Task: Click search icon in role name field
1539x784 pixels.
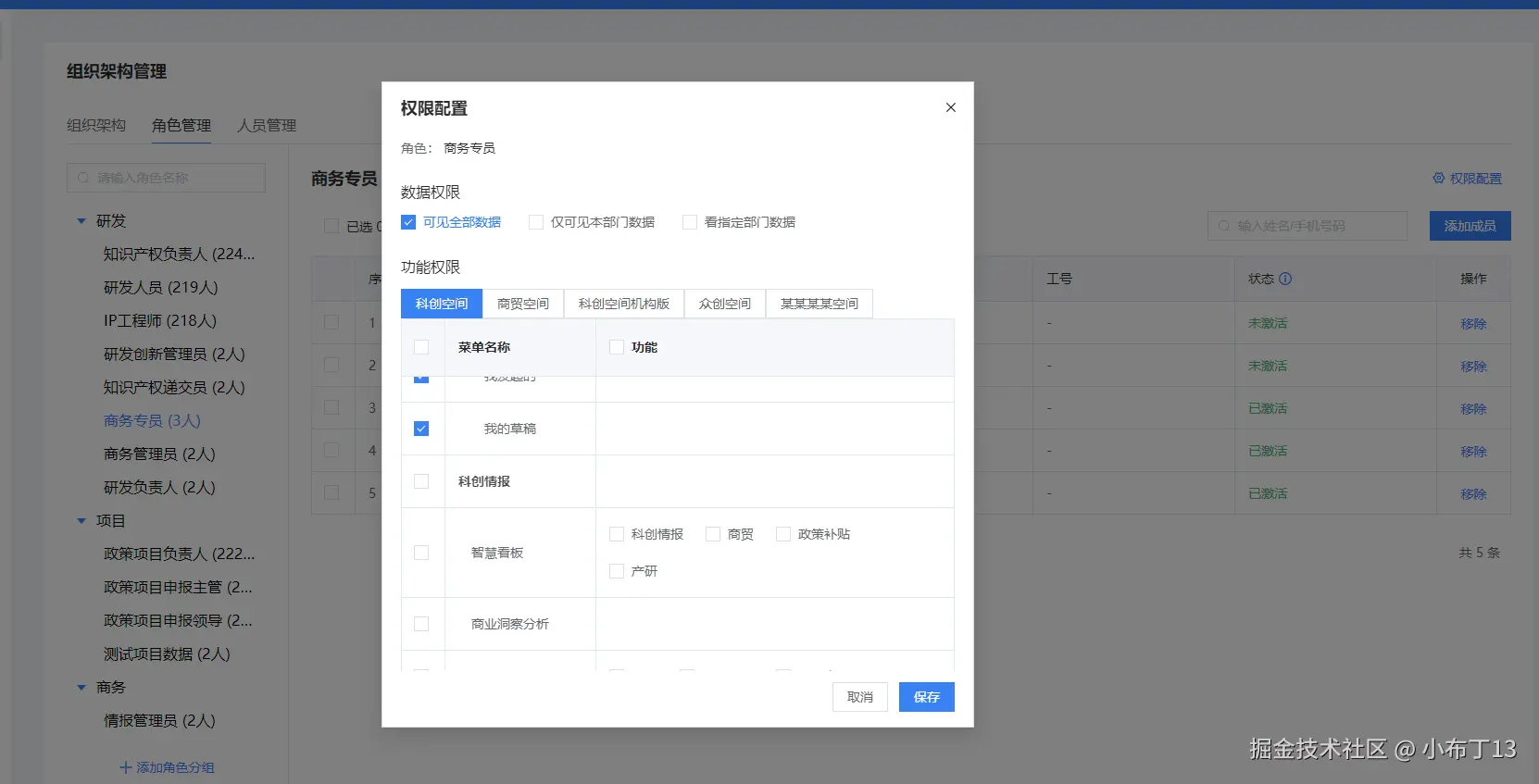Action: [x=84, y=178]
